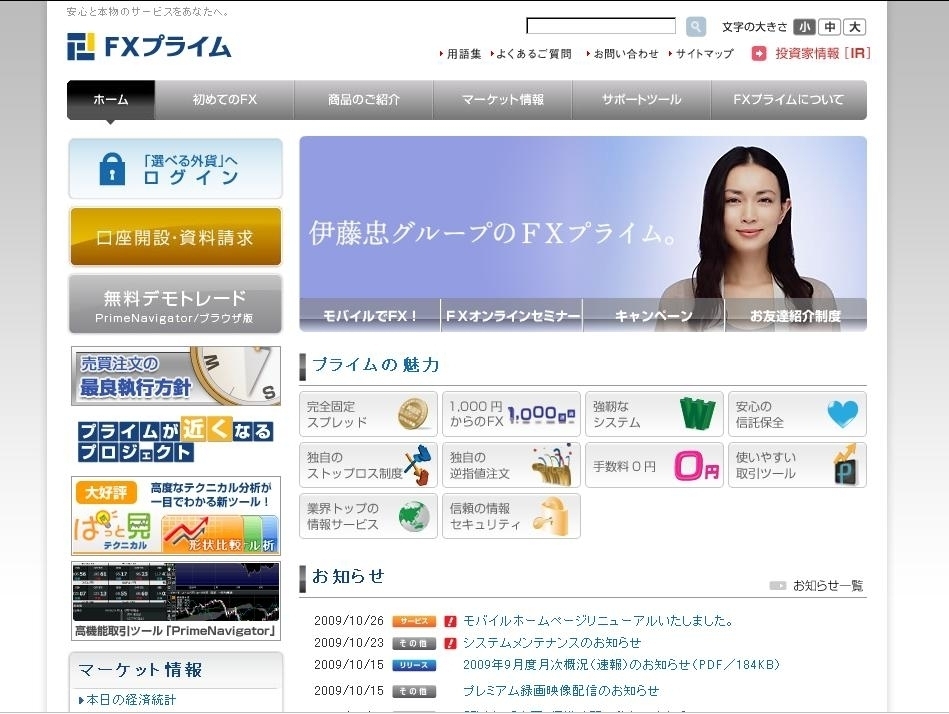Screen dimensions: 949x714
Task: Open the 商品のご紹介 navigation tab
Action: click(x=364, y=100)
